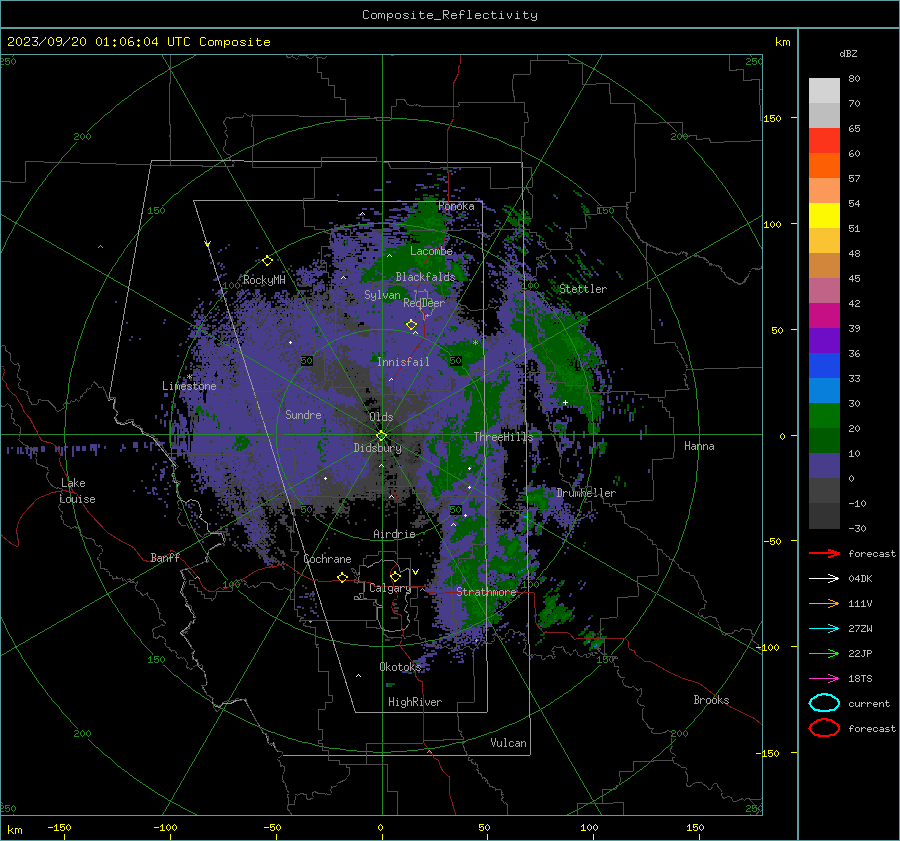Click the Okotoks city label
Image resolution: width=900 pixels, height=841 pixels.
click(400, 667)
